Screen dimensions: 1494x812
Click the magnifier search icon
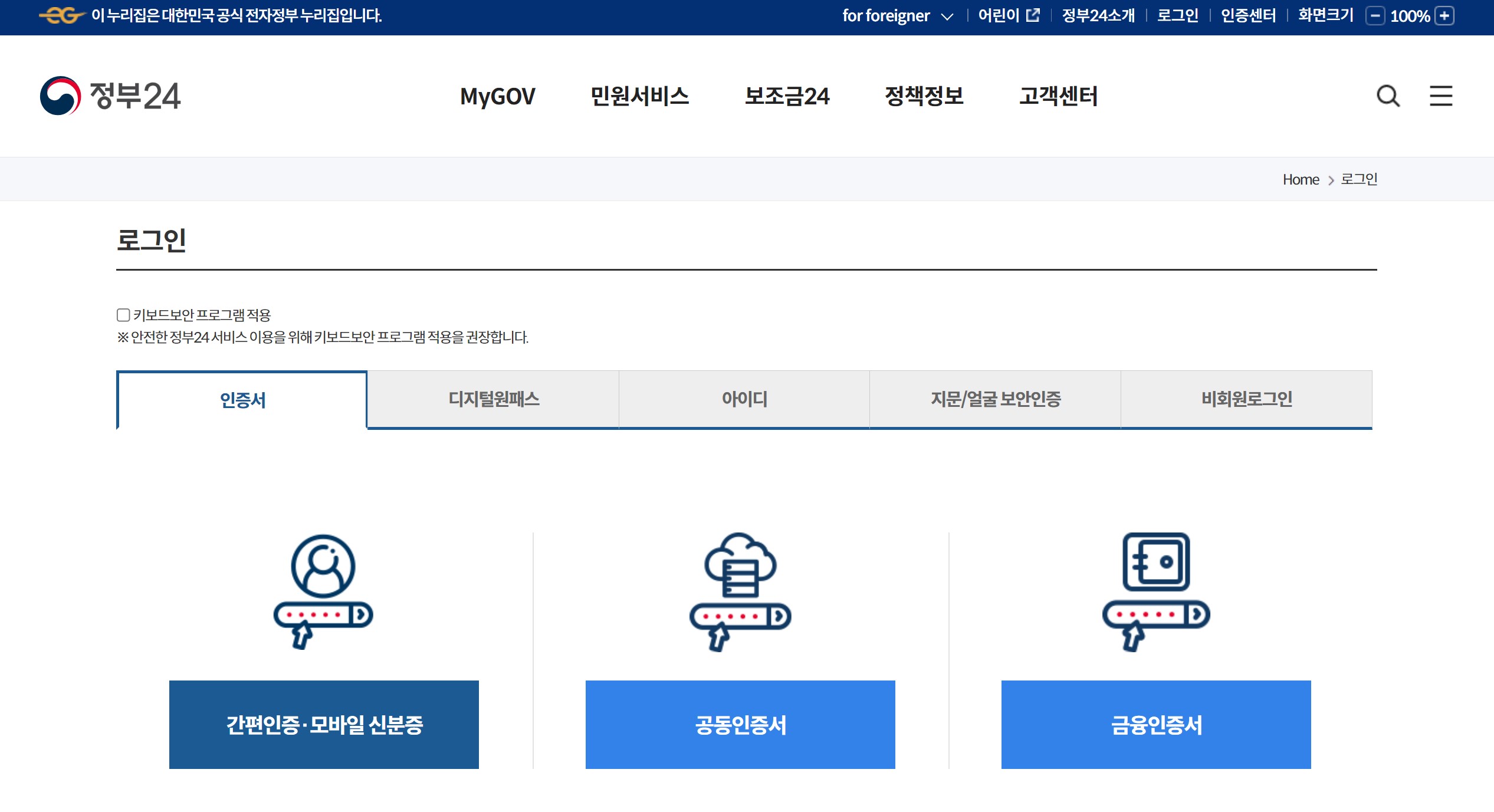coord(1387,96)
